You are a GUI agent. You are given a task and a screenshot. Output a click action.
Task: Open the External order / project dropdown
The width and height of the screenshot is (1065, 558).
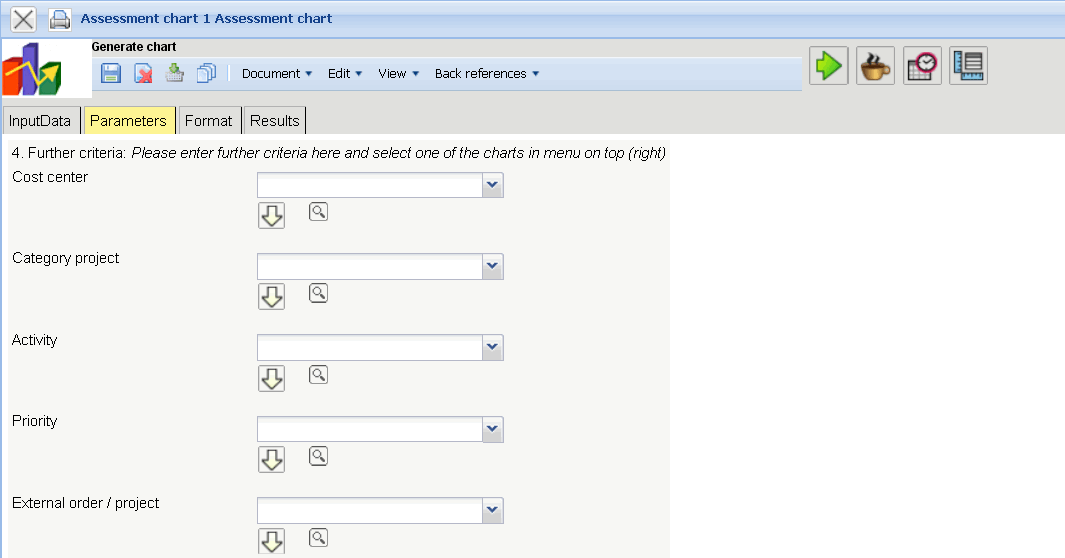(492, 510)
